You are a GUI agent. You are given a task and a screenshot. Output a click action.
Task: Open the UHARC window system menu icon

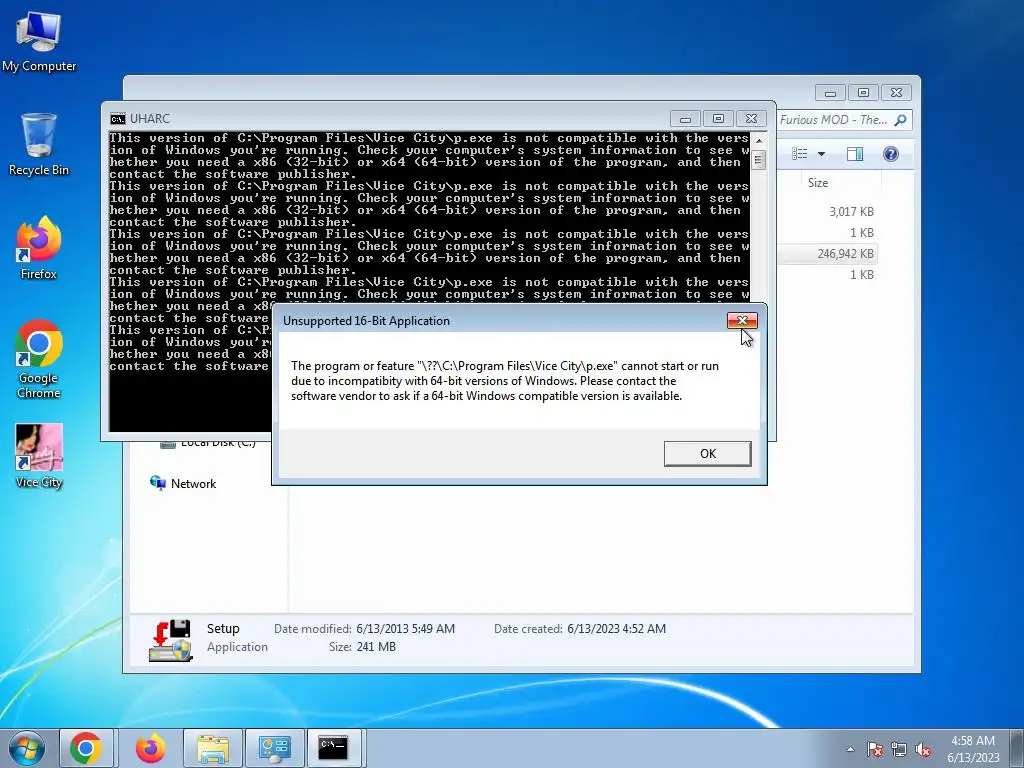(x=118, y=119)
